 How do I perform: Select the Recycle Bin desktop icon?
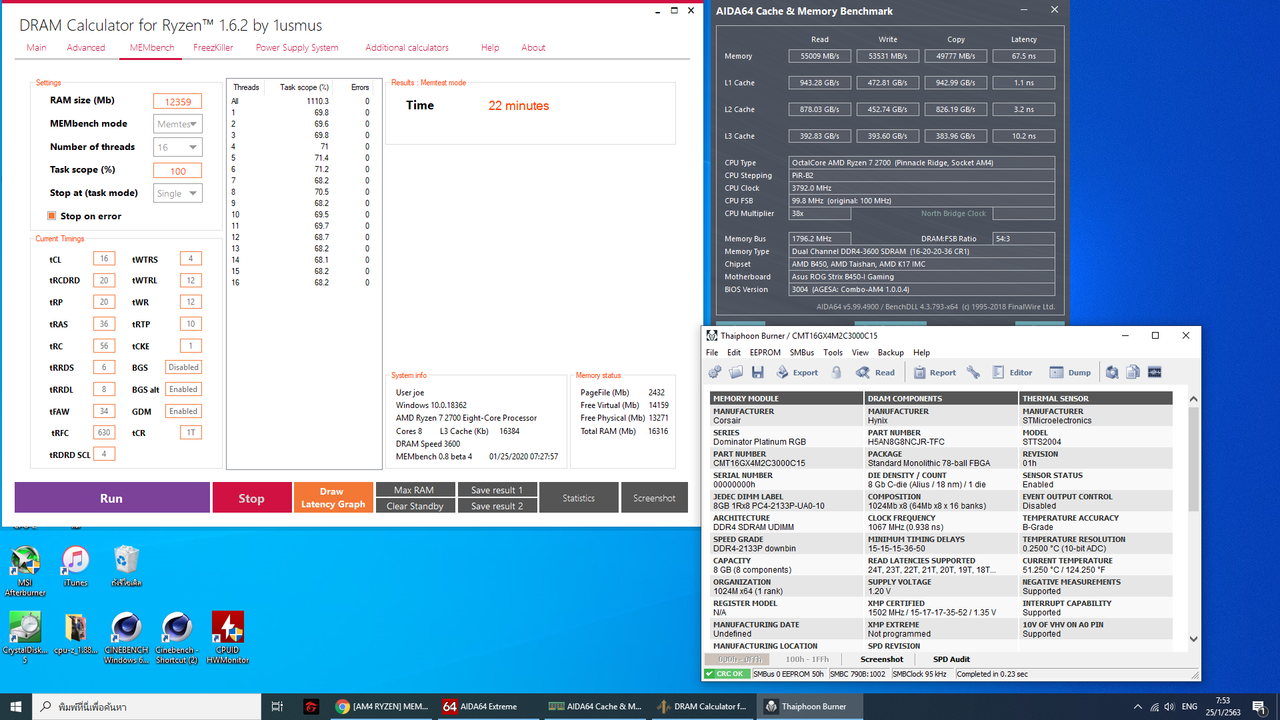pos(126,567)
